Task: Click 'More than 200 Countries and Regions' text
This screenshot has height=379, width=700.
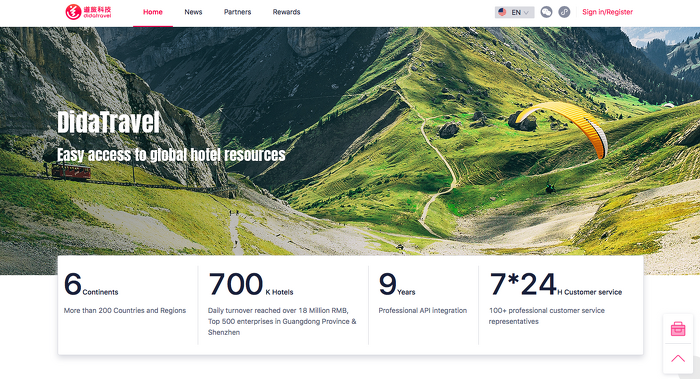Action: pyautogui.click(x=125, y=310)
